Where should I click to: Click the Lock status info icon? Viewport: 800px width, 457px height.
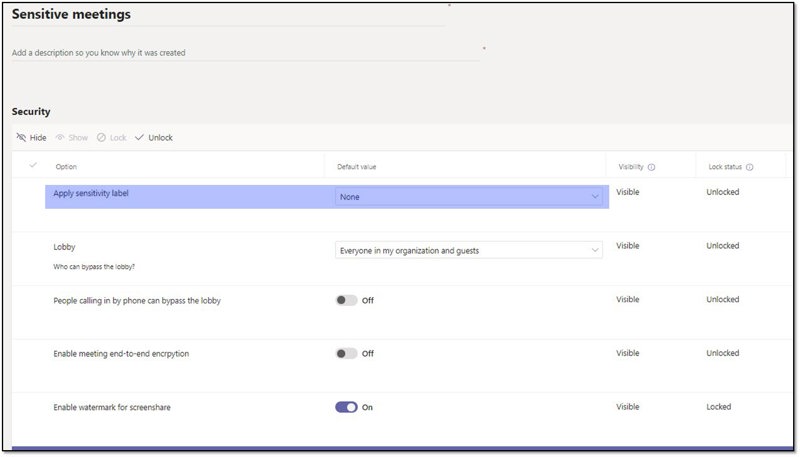[x=749, y=167]
